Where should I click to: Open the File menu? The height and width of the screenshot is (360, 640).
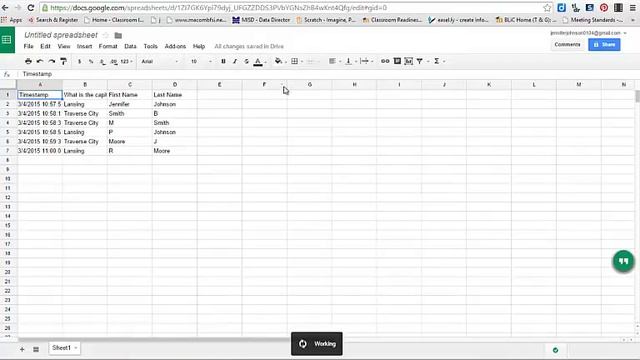28,46
